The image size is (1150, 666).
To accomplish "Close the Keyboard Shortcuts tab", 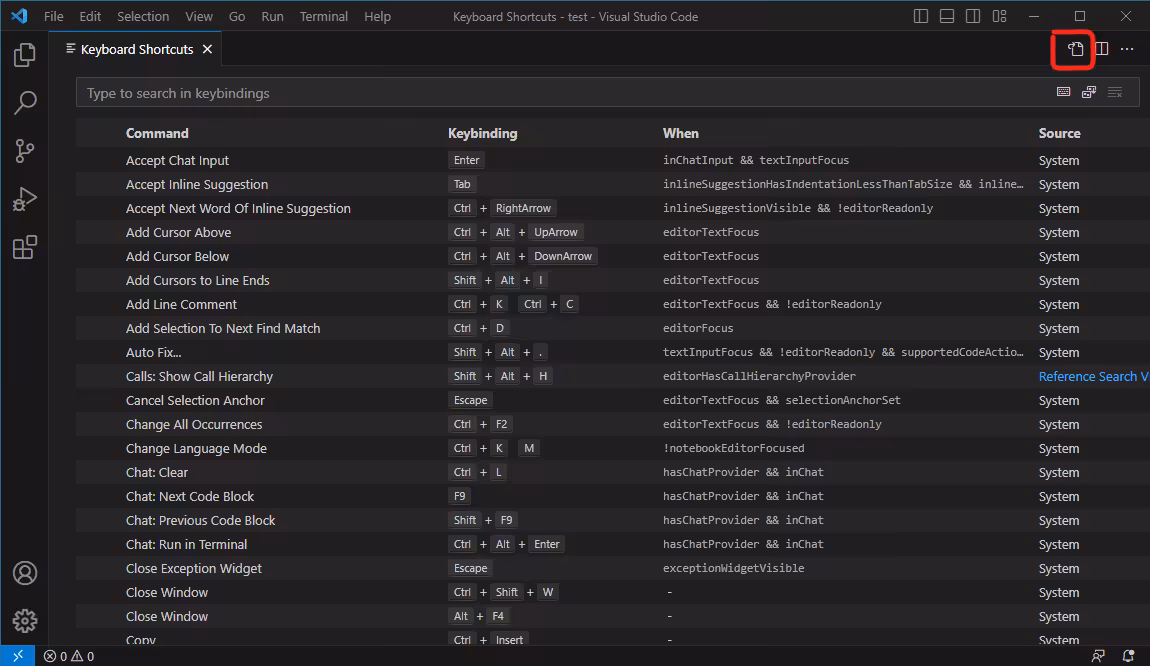I will click(x=208, y=49).
